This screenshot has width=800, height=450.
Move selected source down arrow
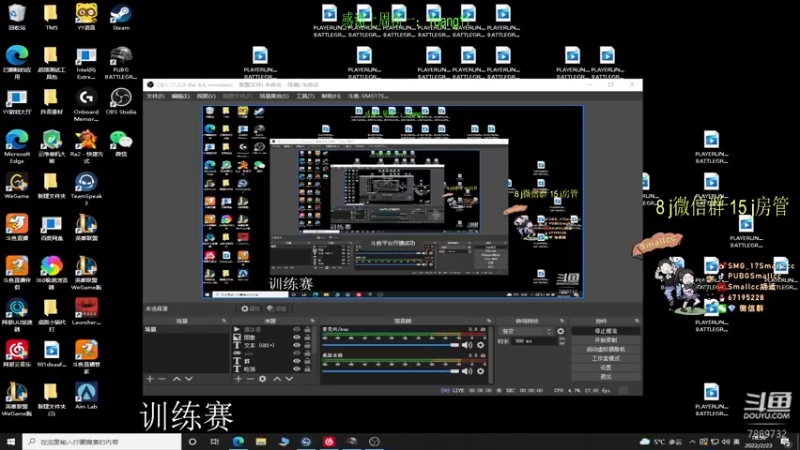(x=289, y=379)
